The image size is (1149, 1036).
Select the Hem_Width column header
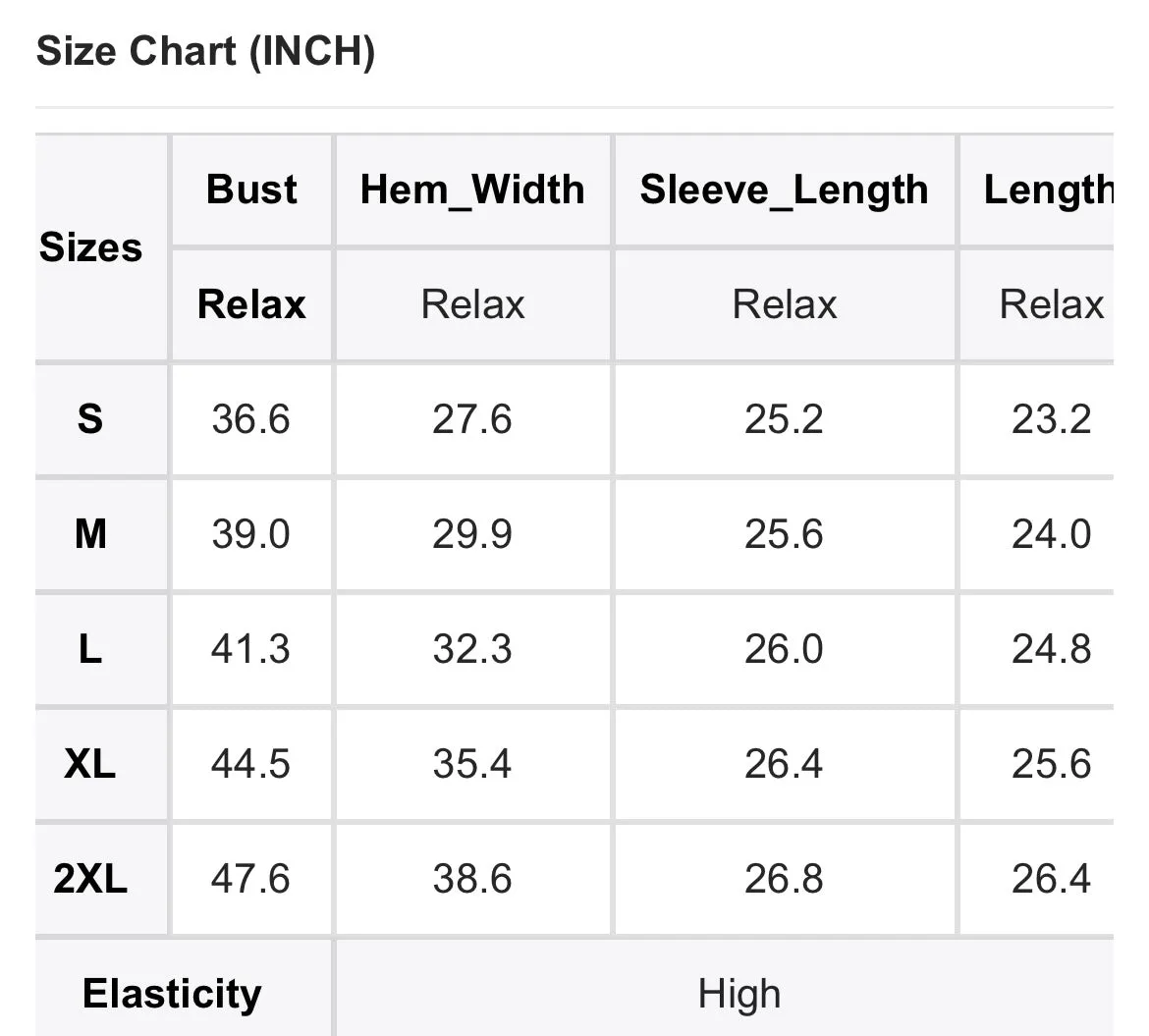click(472, 190)
